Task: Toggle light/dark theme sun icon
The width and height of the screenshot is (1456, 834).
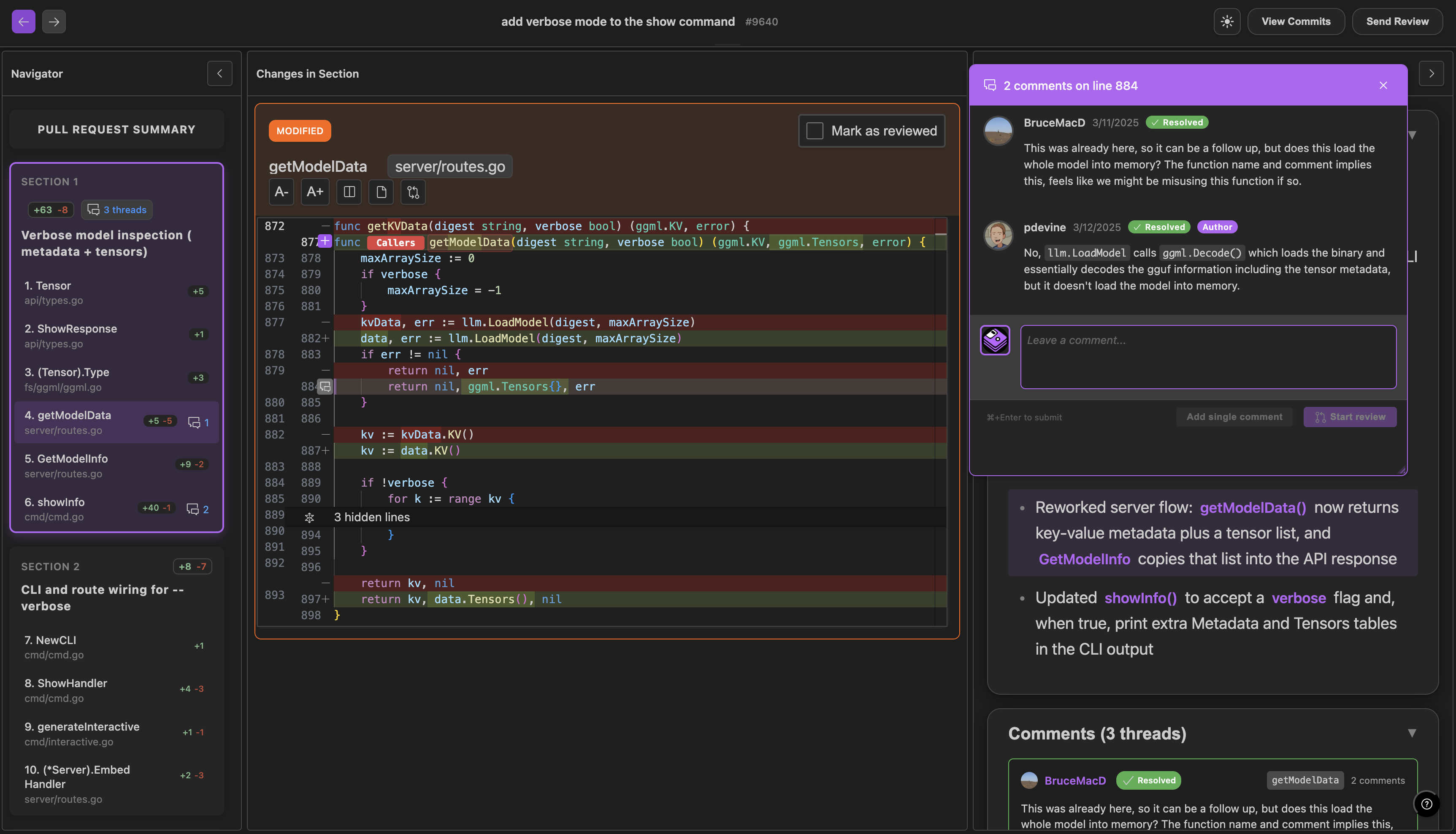Action: [1226, 22]
